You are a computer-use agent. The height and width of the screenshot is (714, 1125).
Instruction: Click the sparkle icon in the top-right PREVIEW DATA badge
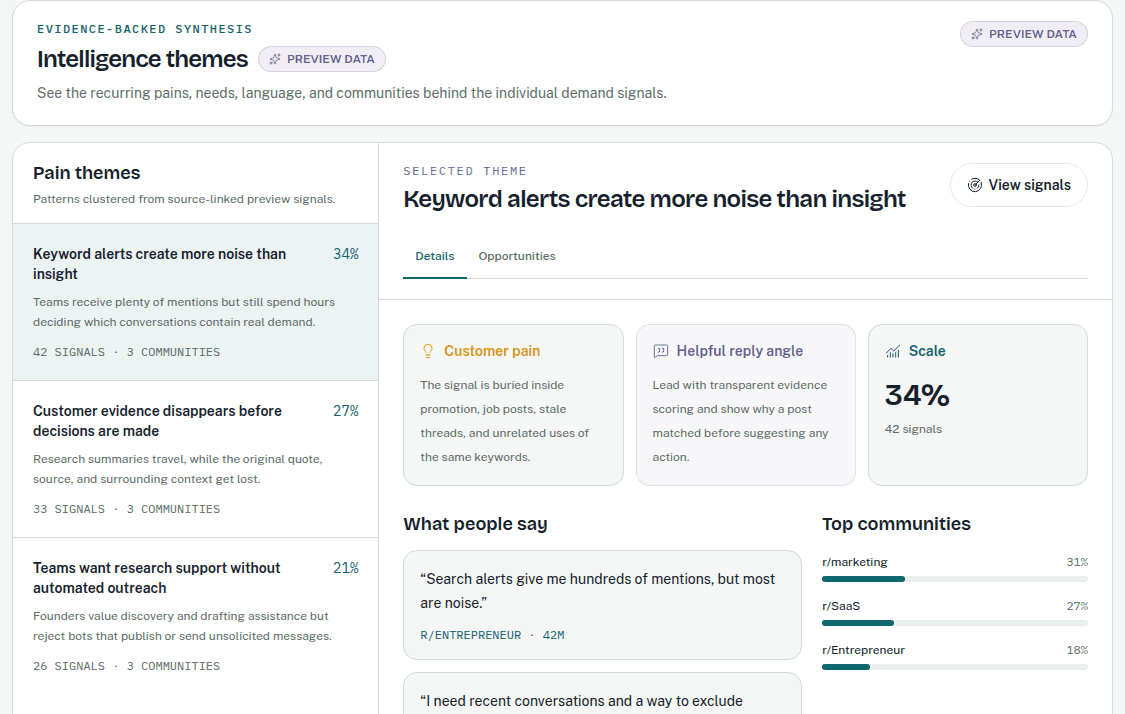tap(976, 34)
